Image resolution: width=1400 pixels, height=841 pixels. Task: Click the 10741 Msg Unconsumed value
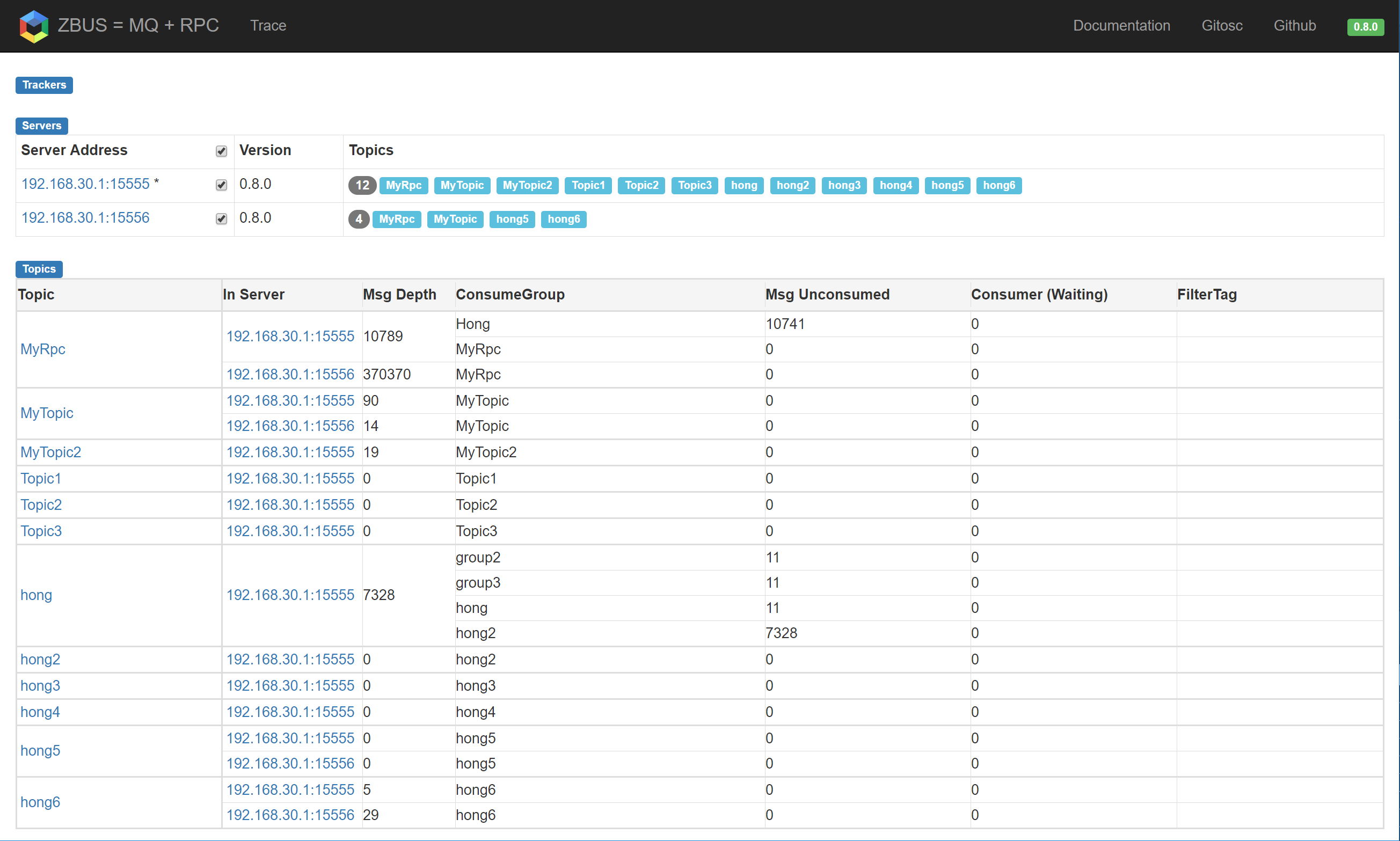785,324
